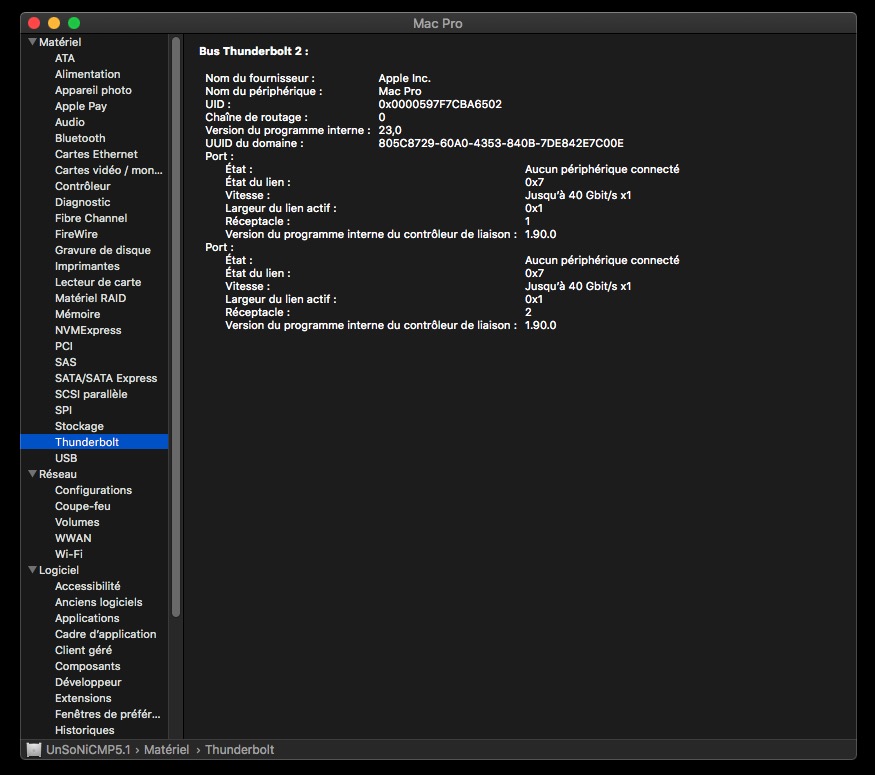This screenshot has width=875, height=775.
Task: Open the FireWire category
Action: click(x=76, y=234)
